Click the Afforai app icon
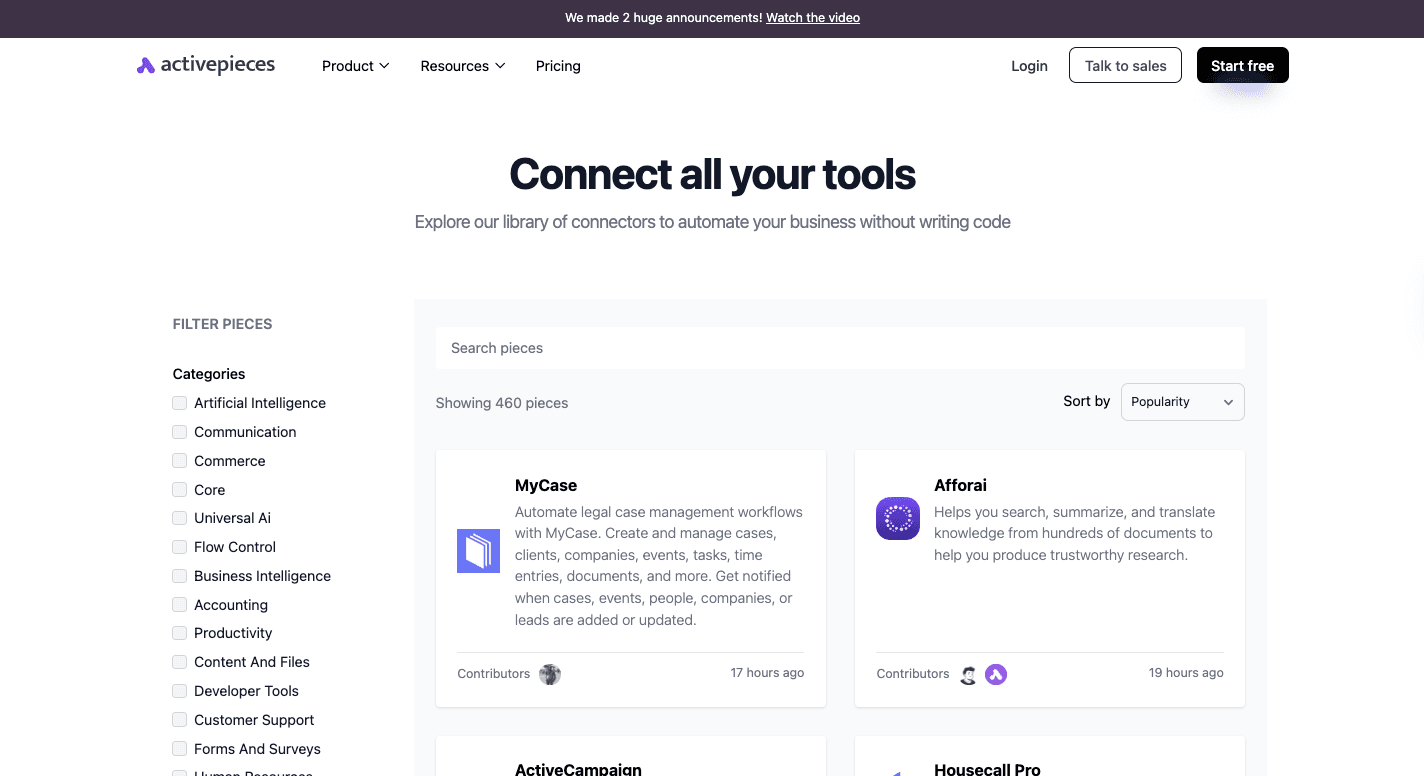Viewport: 1424px width, 776px height. [x=897, y=518]
